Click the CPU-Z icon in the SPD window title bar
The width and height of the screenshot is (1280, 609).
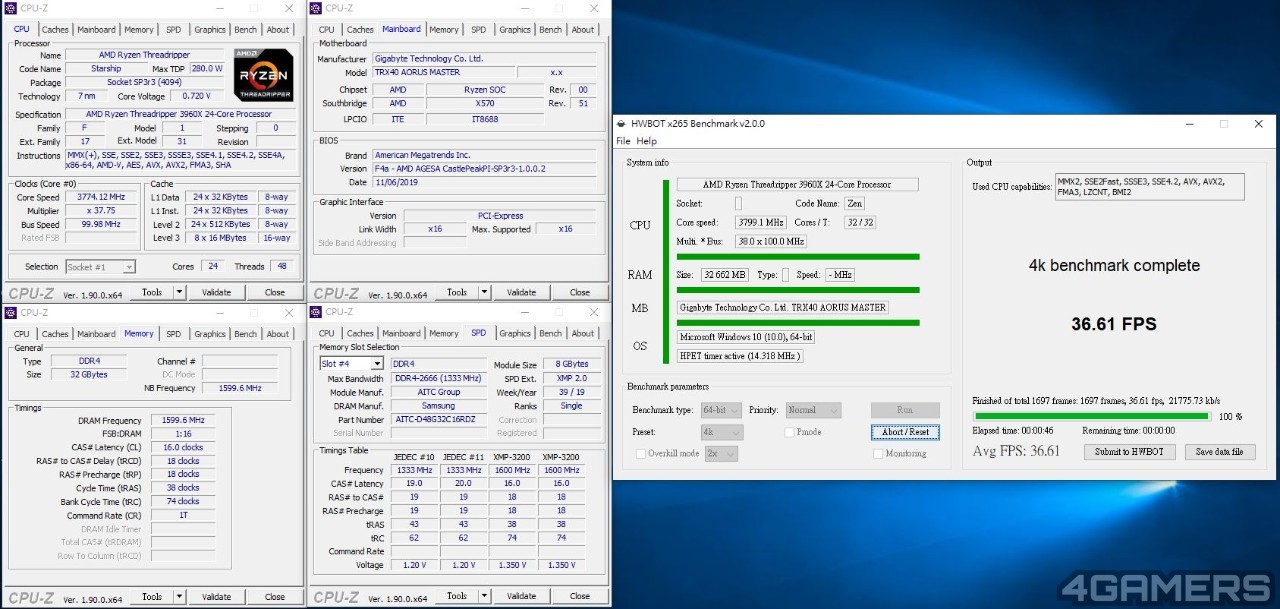click(x=315, y=312)
